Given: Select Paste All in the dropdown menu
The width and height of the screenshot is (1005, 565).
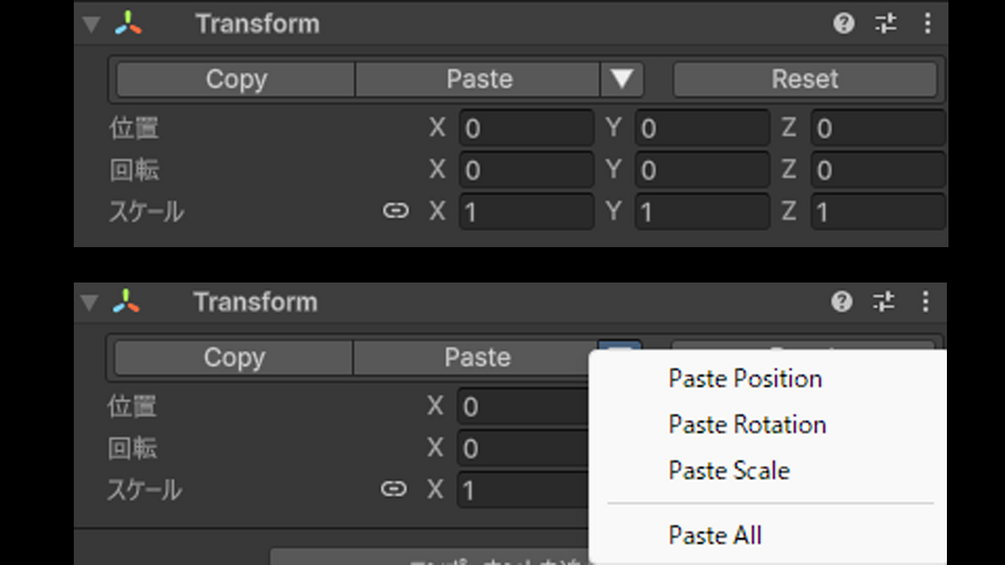Looking at the screenshot, I should click(715, 536).
